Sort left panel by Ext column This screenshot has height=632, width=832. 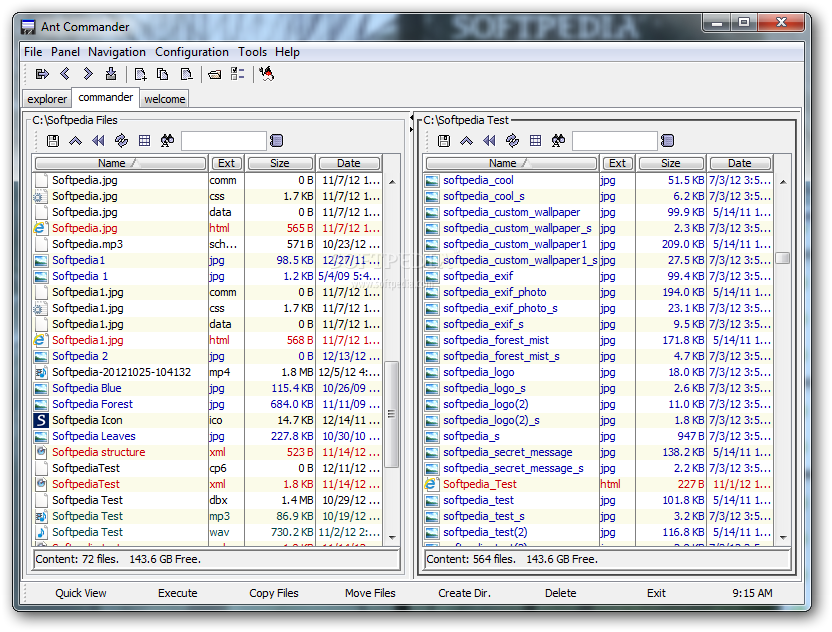tap(227, 163)
